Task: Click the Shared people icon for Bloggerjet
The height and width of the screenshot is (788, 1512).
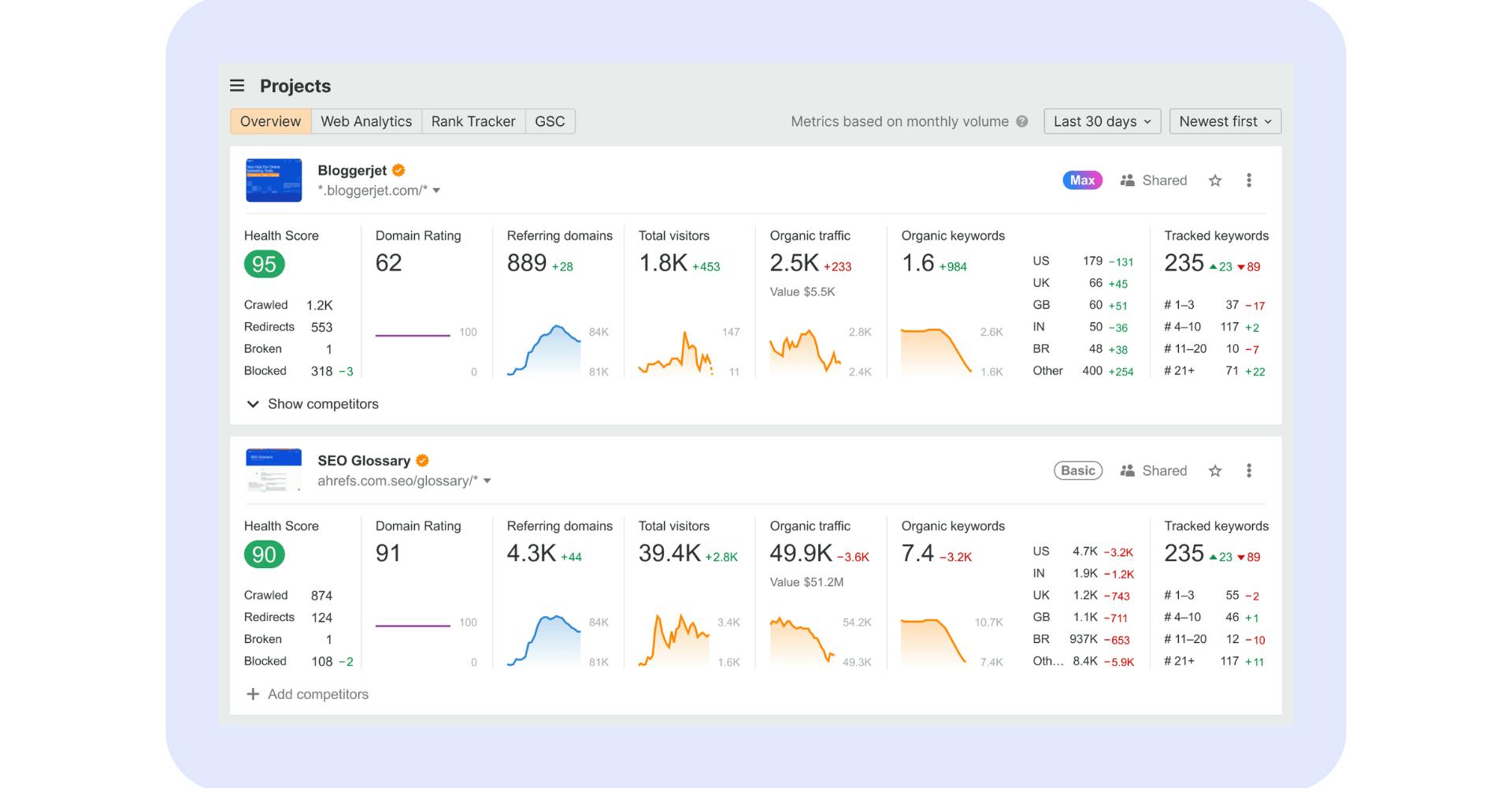Action: [x=1127, y=180]
